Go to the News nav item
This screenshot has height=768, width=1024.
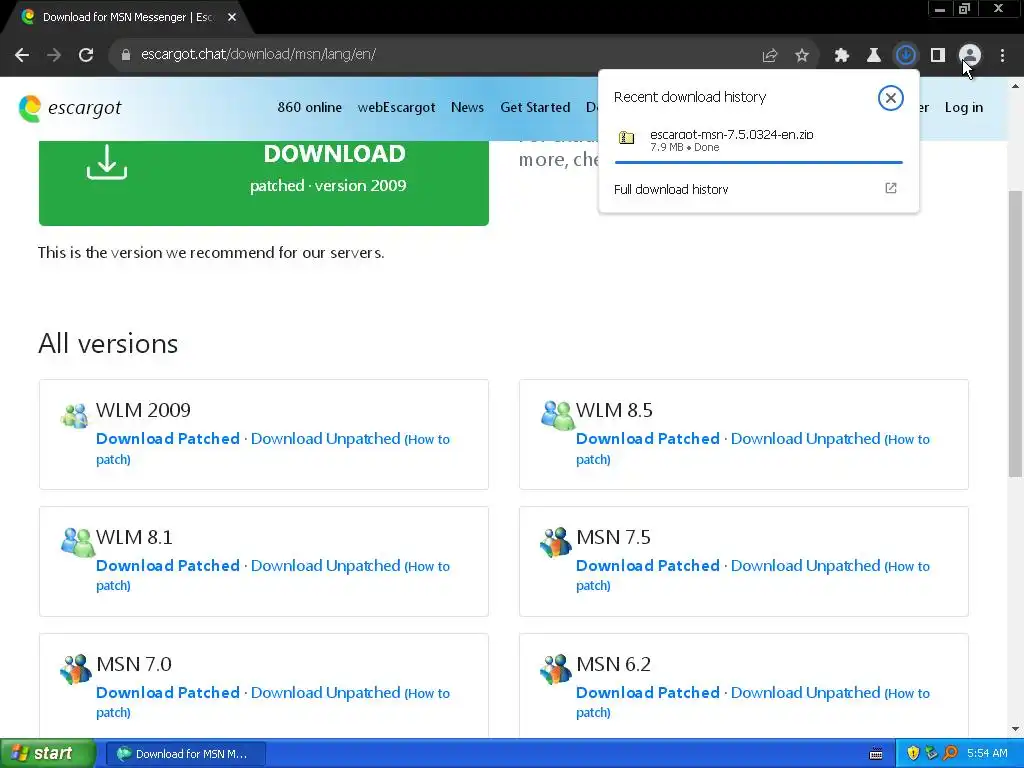(x=468, y=107)
